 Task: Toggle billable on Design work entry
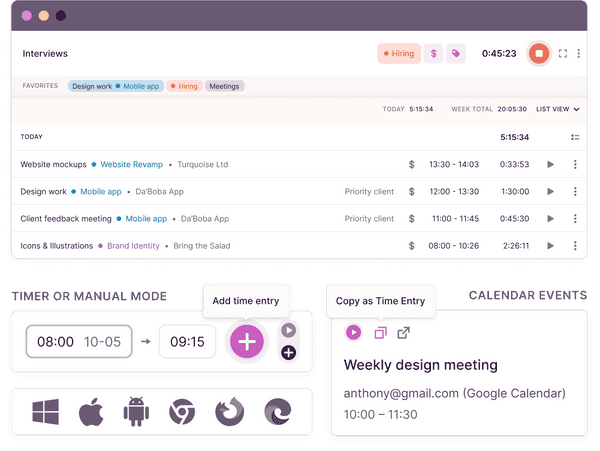click(x=411, y=191)
